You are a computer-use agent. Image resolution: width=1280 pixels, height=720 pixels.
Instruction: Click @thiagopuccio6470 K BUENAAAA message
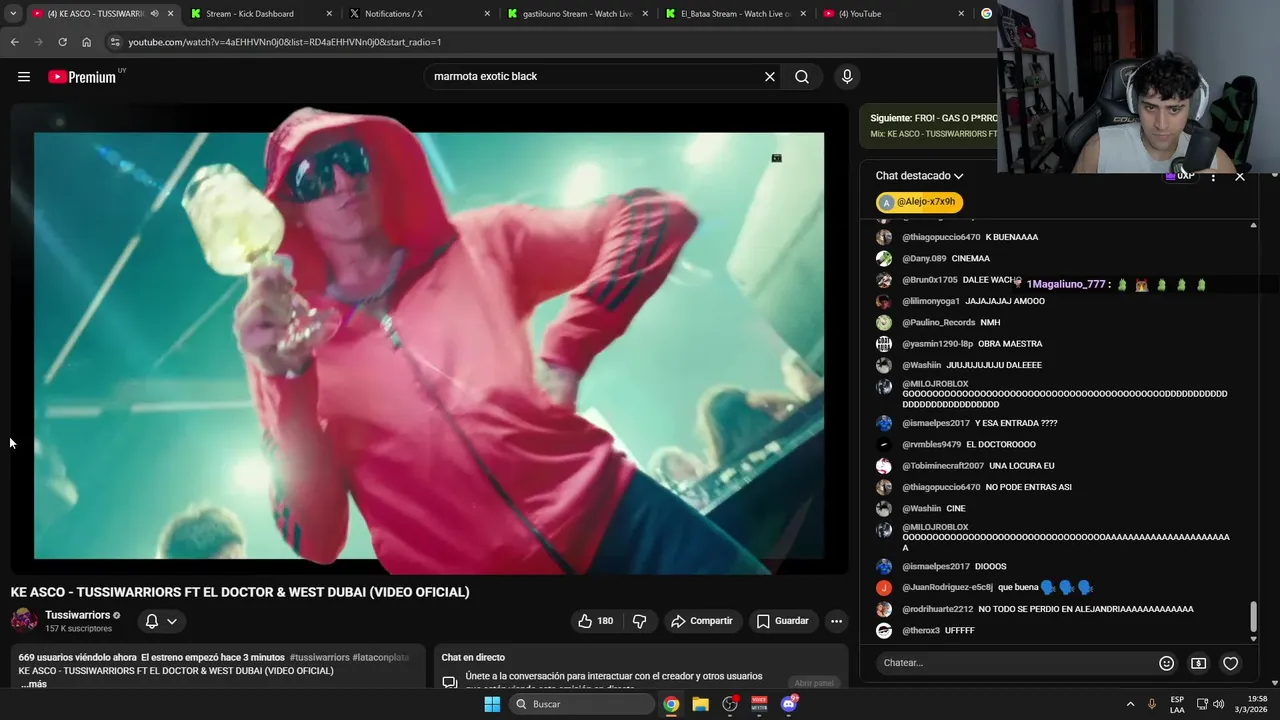[x=957, y=237]
